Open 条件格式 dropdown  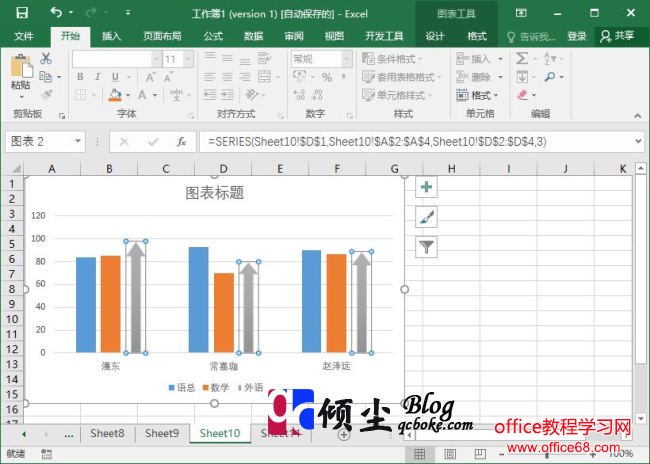coord(392,59)
